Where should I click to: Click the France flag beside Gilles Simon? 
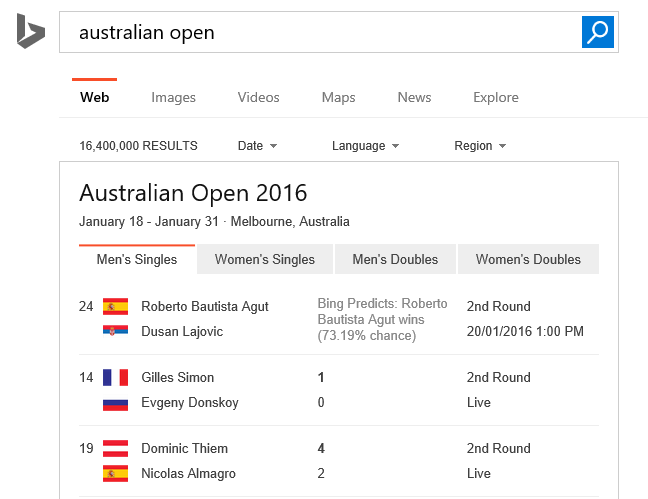(x=115, y=377)
